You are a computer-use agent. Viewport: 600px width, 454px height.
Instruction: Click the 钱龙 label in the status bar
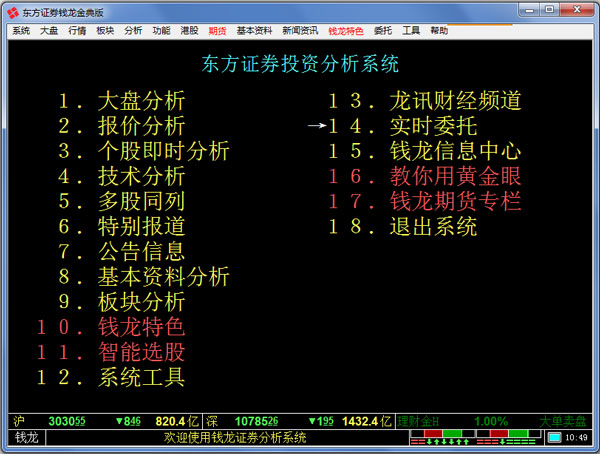coord(26,437)
